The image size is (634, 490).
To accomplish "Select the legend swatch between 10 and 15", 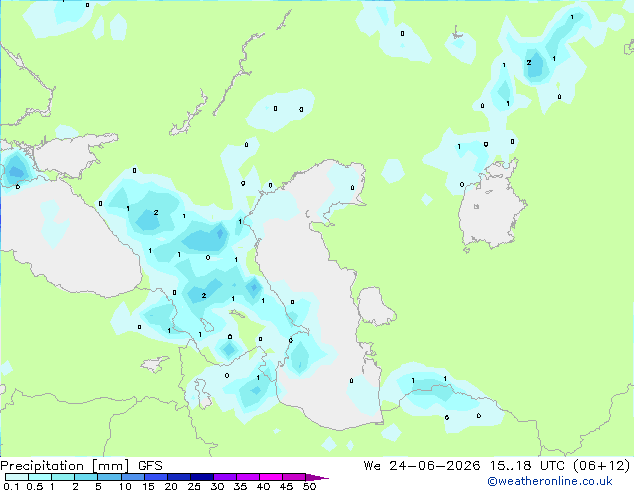I will 132,477.
